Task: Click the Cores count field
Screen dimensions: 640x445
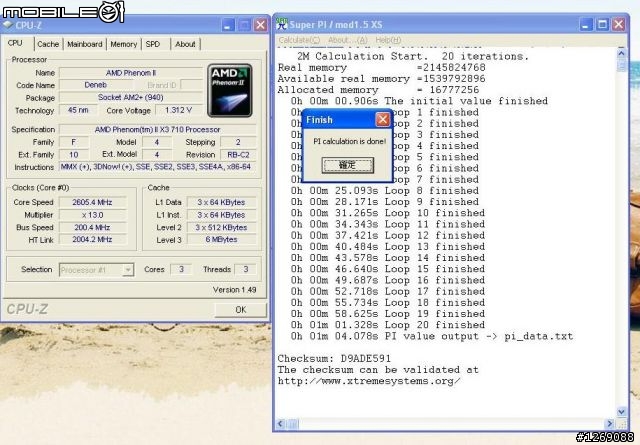Action: (x=181, y=269)
